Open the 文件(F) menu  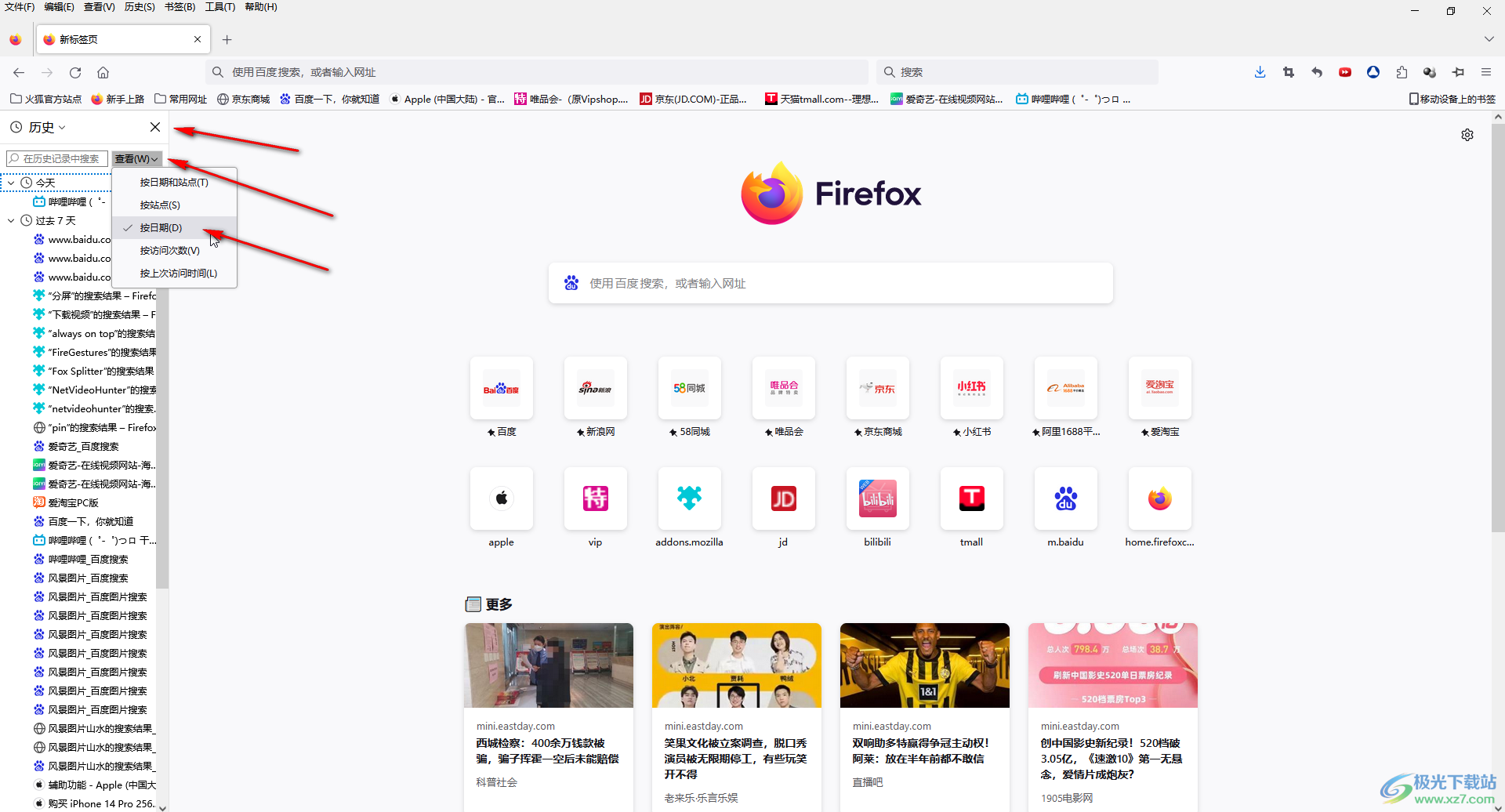[x=20, y=7]
